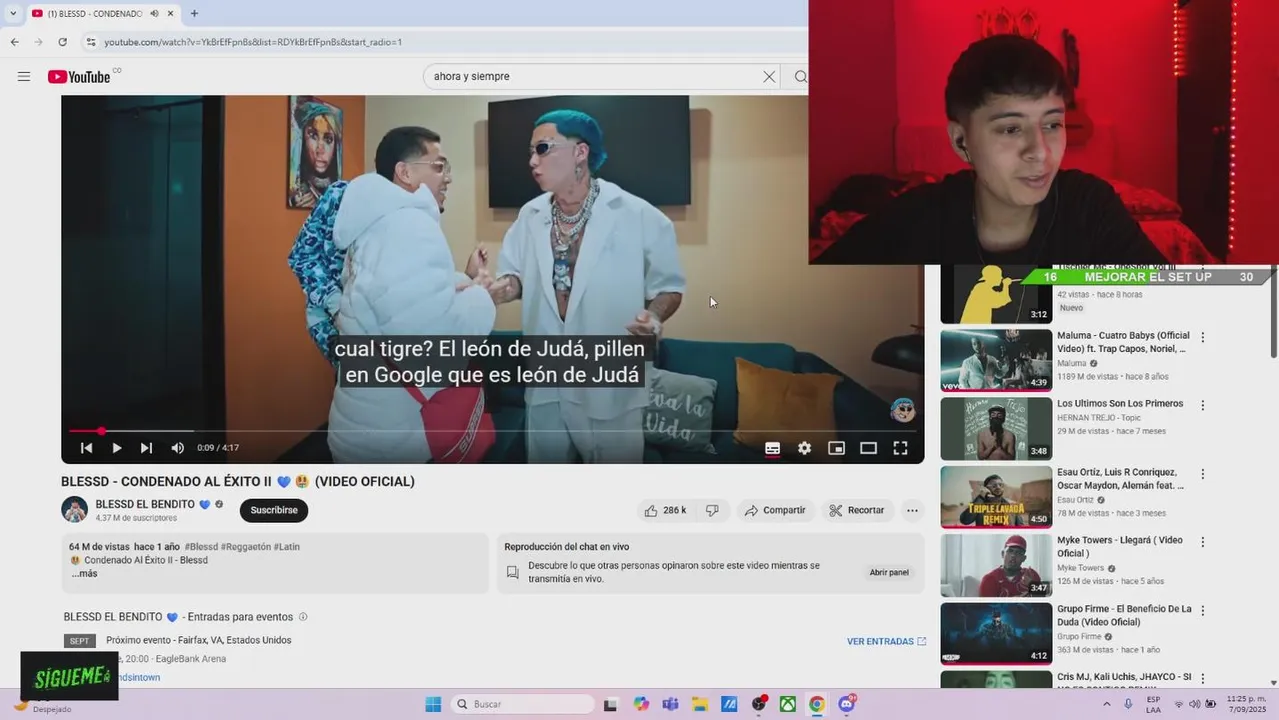The width and height of the screenshot is (1279, 720).
Task: Click the #Latin hashtag
Action: tap(287, 547)
